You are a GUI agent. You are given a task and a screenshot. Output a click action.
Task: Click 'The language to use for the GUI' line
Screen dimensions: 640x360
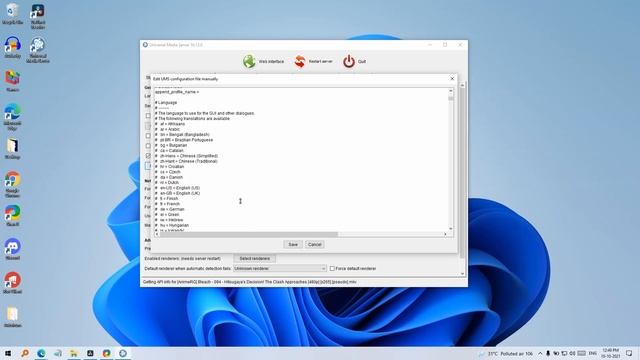click(205, 113)
